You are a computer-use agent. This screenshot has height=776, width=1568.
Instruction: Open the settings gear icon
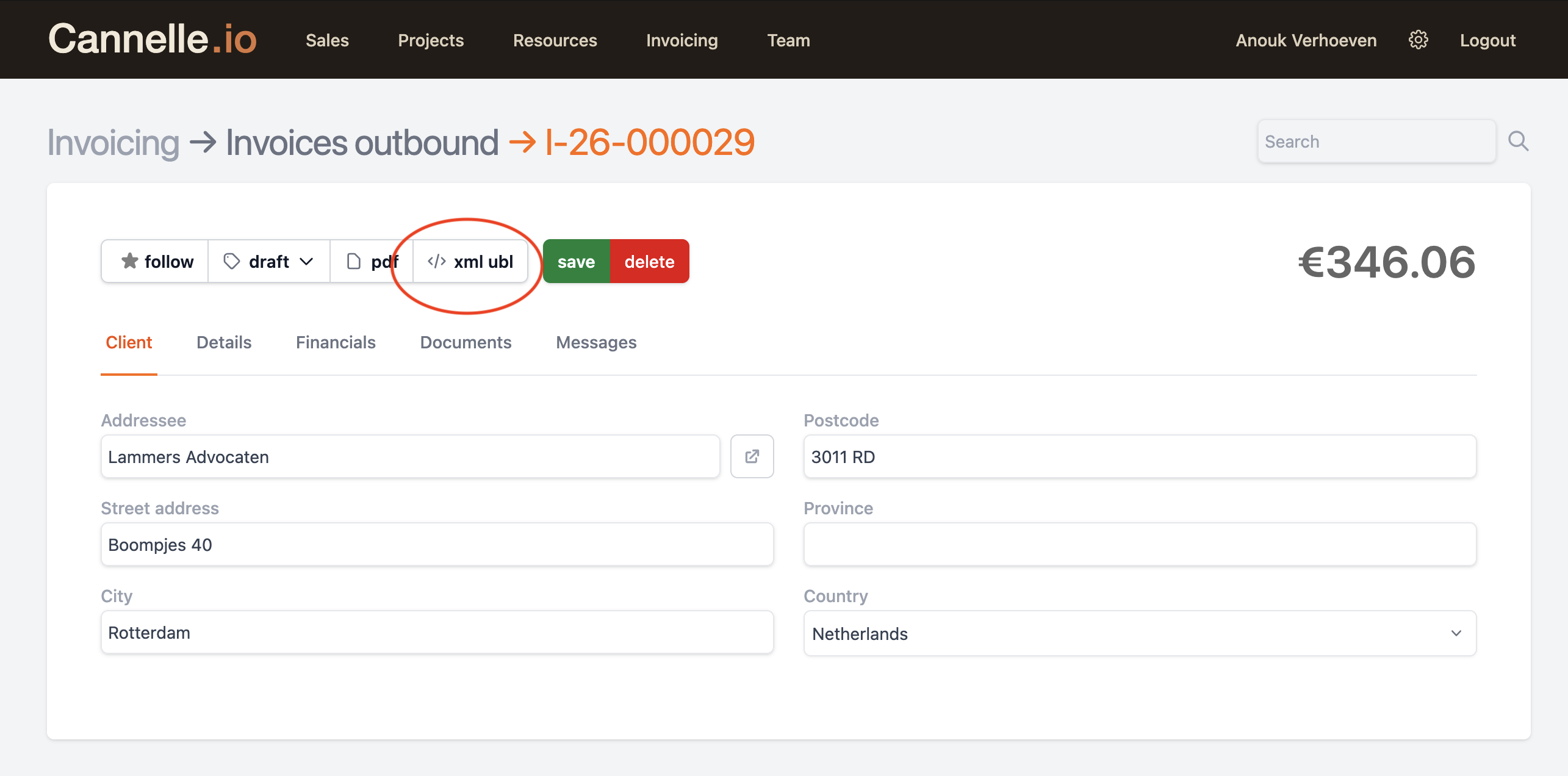[1418, 40]
